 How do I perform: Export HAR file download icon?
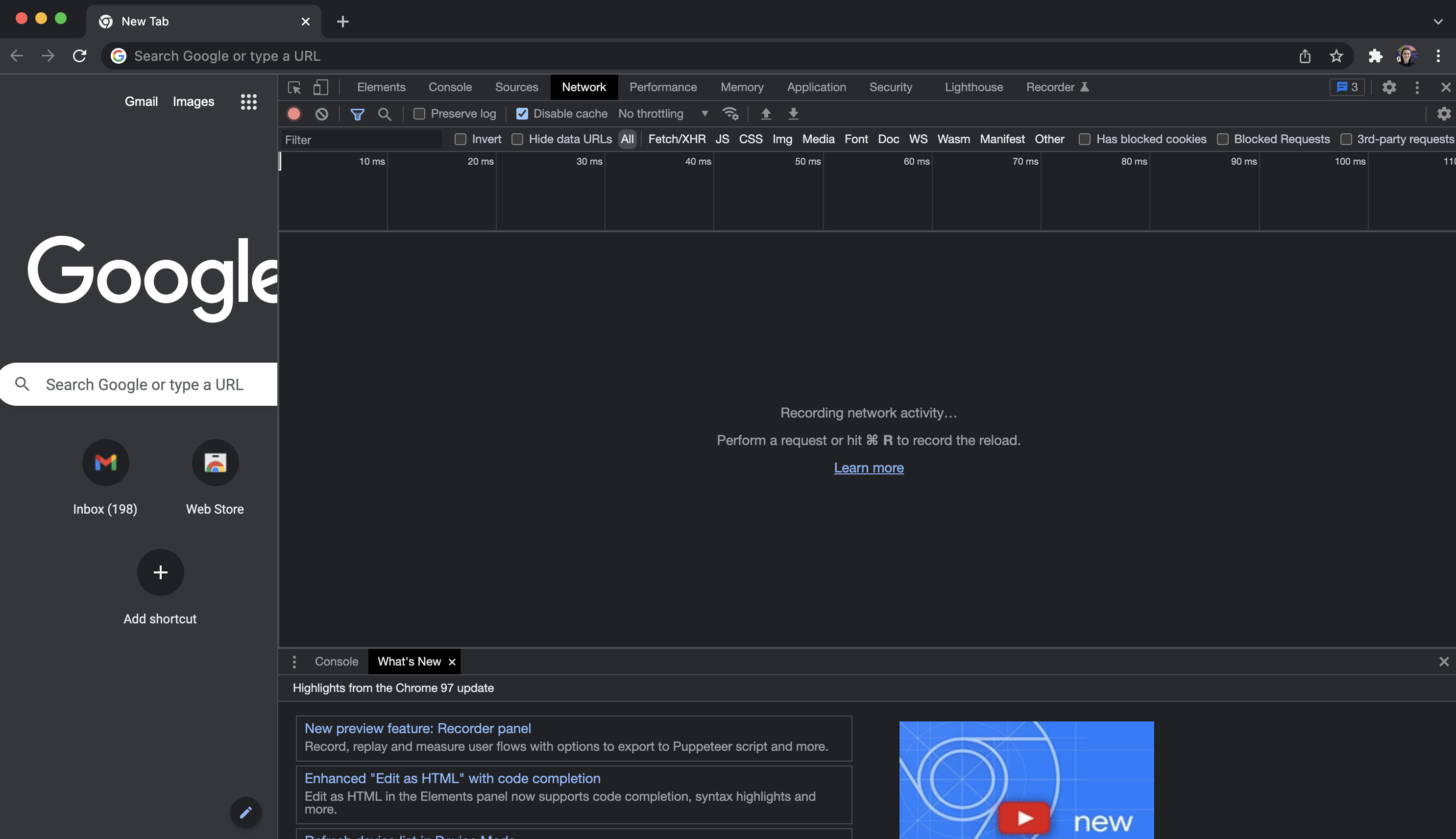point(794,114)
